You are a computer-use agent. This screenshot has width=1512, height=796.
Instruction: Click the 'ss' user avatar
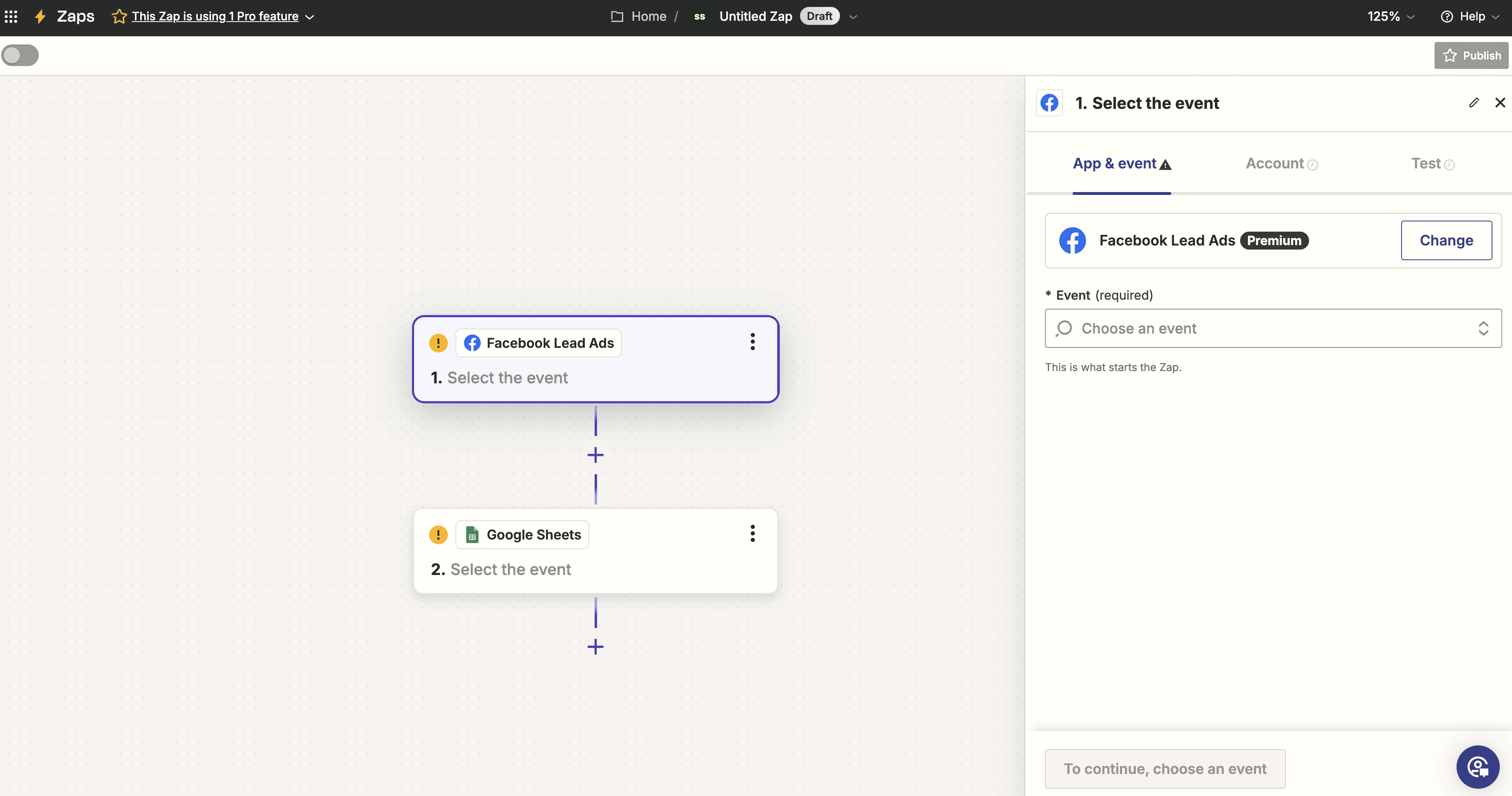pos(699,16)
